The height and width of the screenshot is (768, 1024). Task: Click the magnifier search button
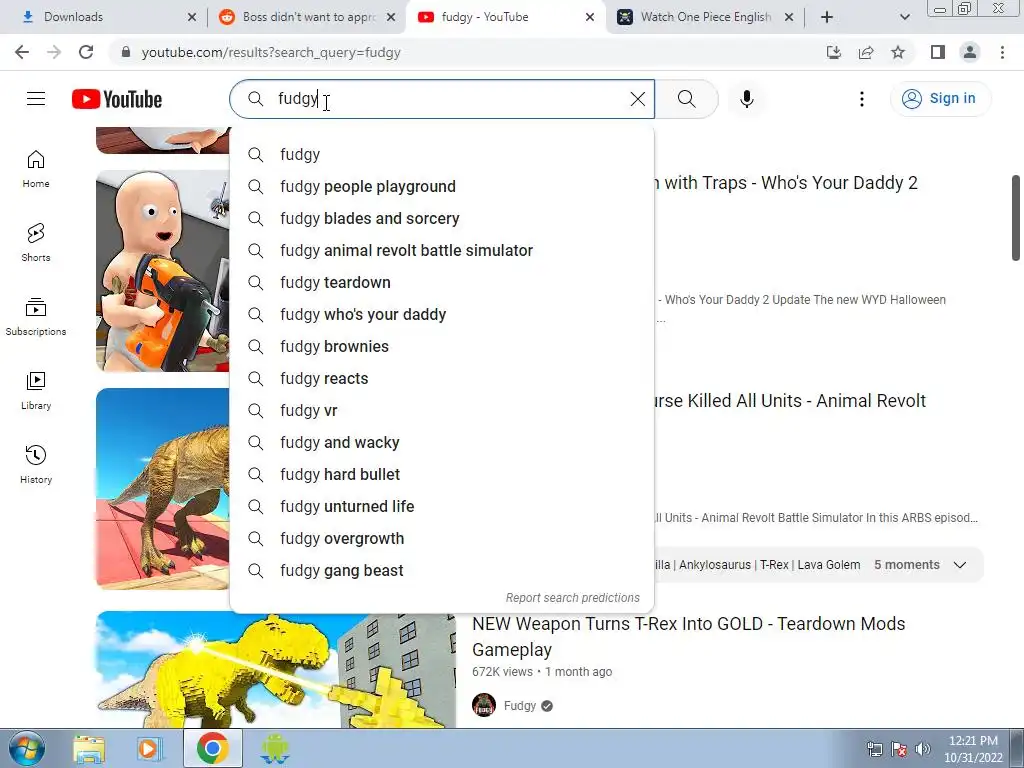[x=686, y=99]
